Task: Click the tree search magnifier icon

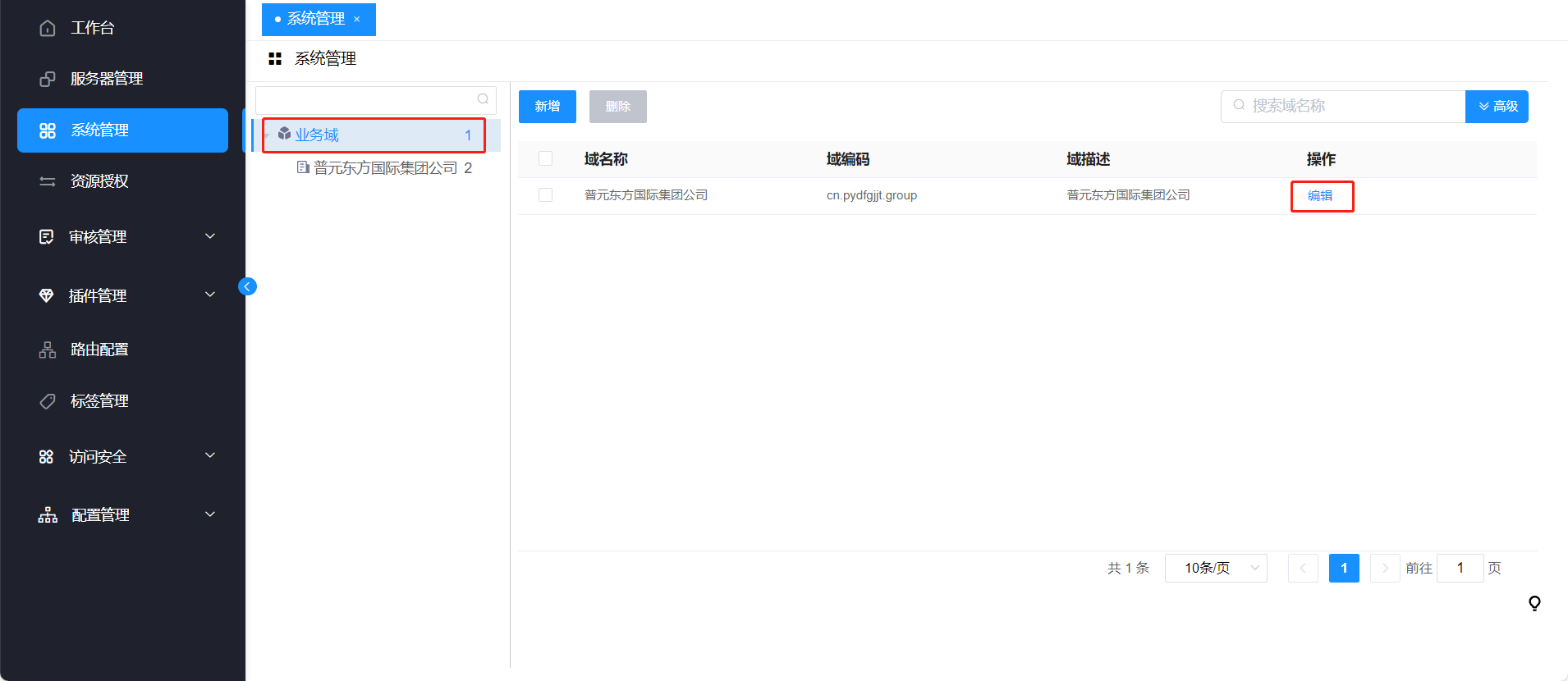Action: tap(483, 99)
